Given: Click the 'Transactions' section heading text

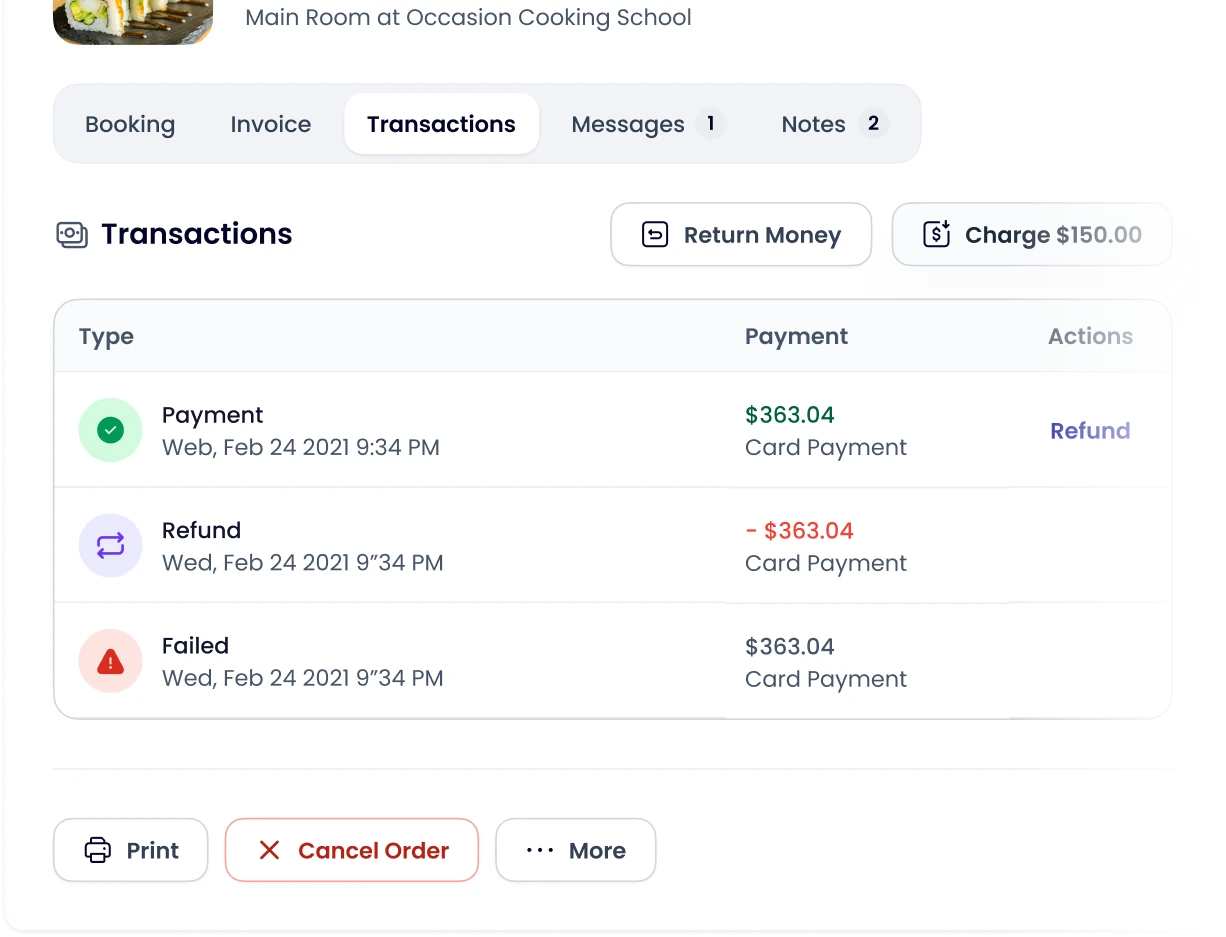Looking at the screenshot, I should click(197, 234).
